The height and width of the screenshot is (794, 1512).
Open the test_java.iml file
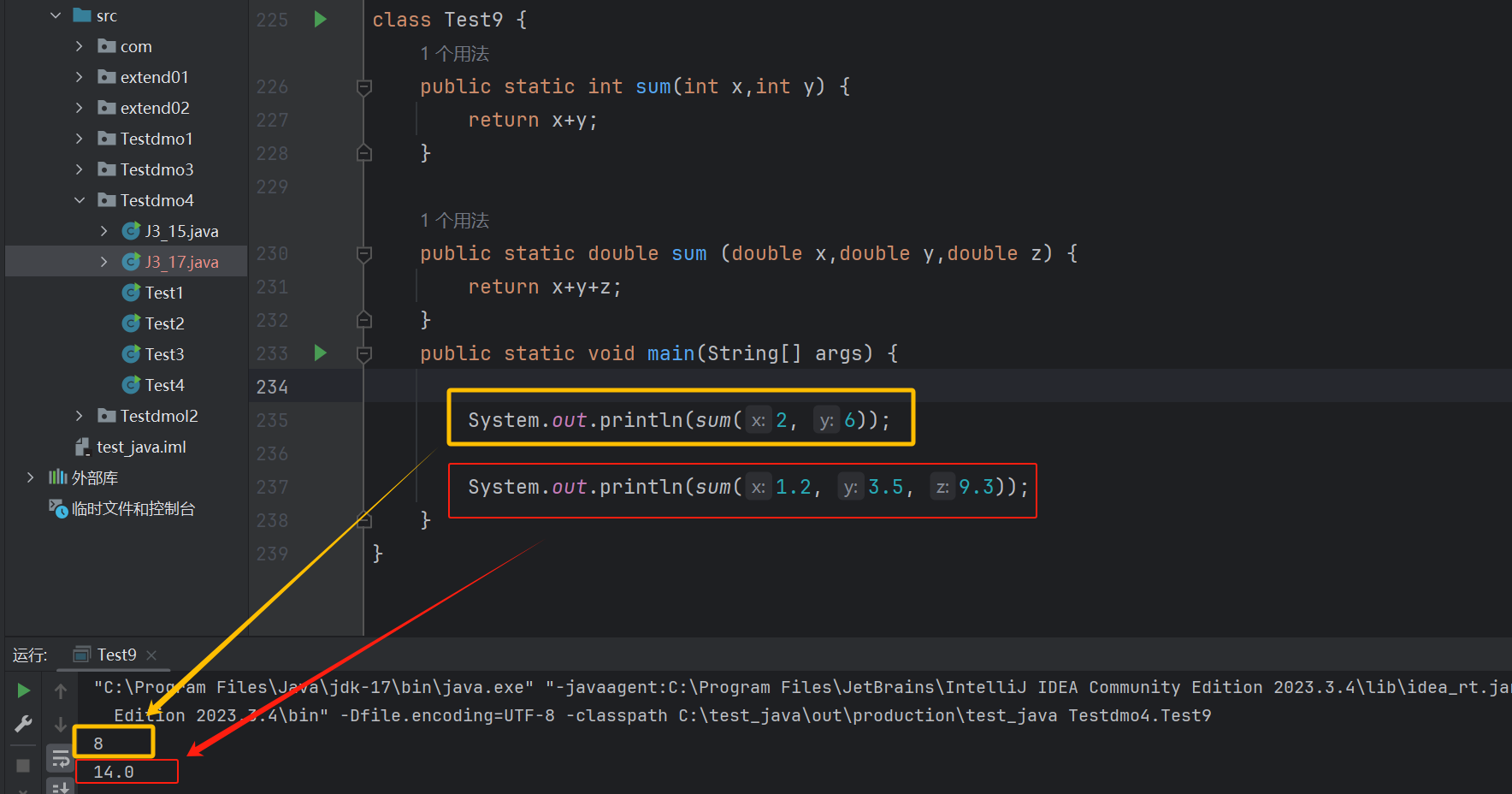coord(131,447)
